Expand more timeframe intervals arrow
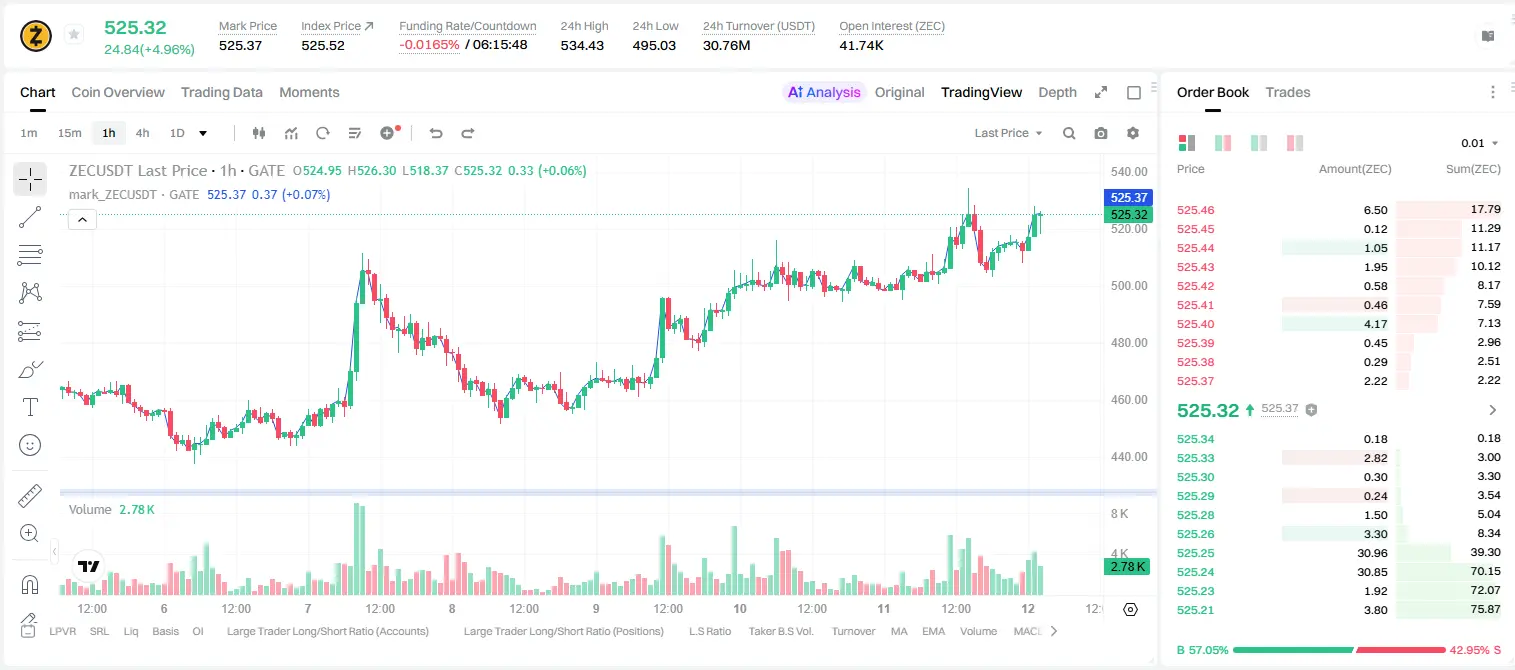The height and width of the screenshot is (670, 1515). [x=203, y=133]
